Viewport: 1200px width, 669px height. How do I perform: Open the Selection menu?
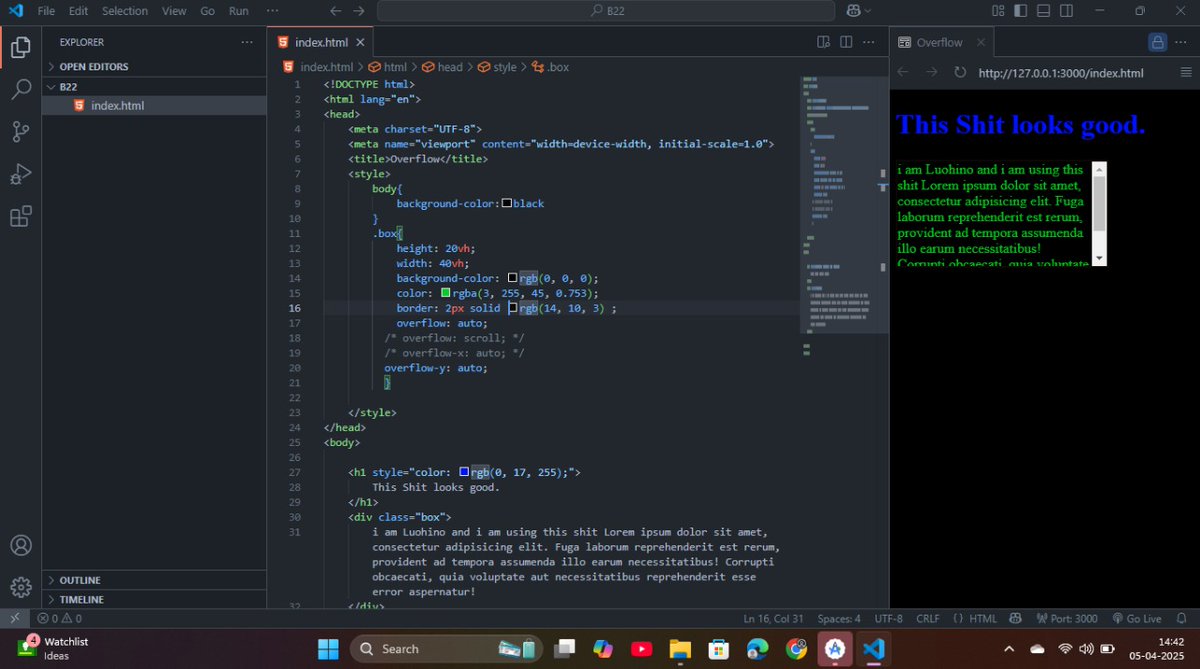click(125, 11)
